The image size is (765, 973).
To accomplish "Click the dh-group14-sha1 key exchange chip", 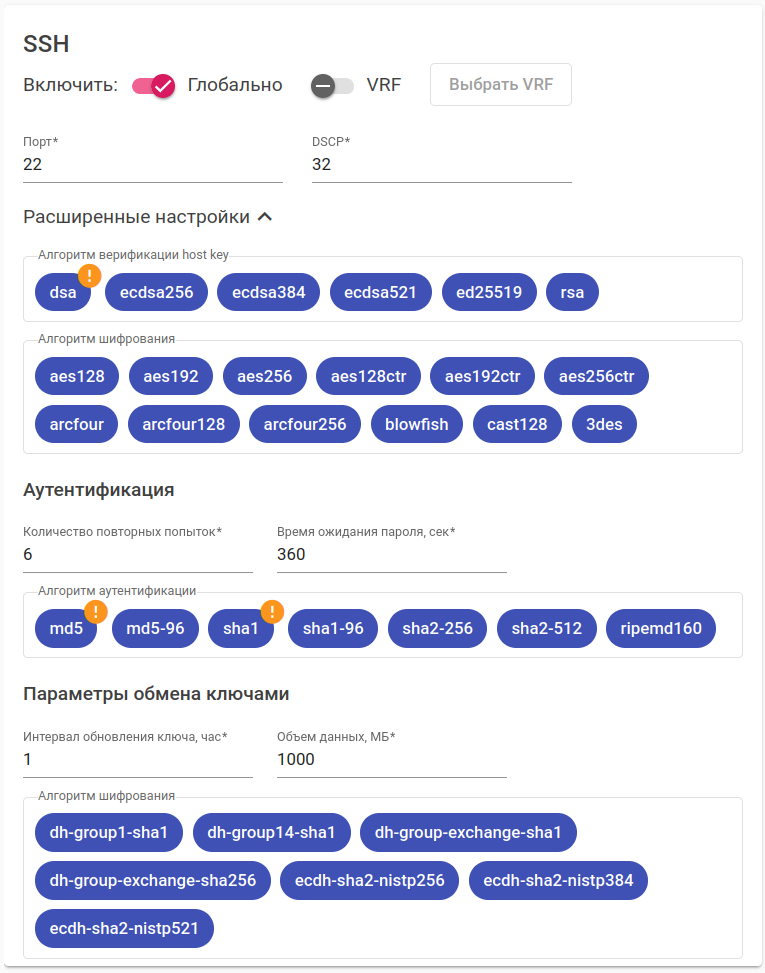I will click(x=272, y=832).
